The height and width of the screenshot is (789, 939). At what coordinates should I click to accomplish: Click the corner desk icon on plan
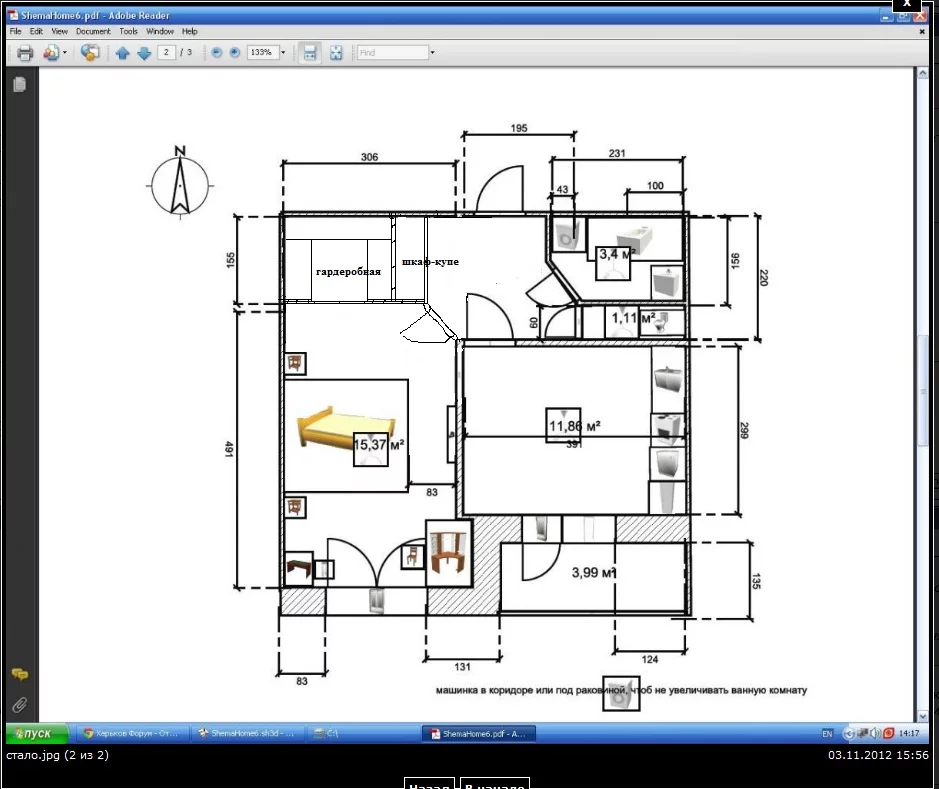[449, 553]
